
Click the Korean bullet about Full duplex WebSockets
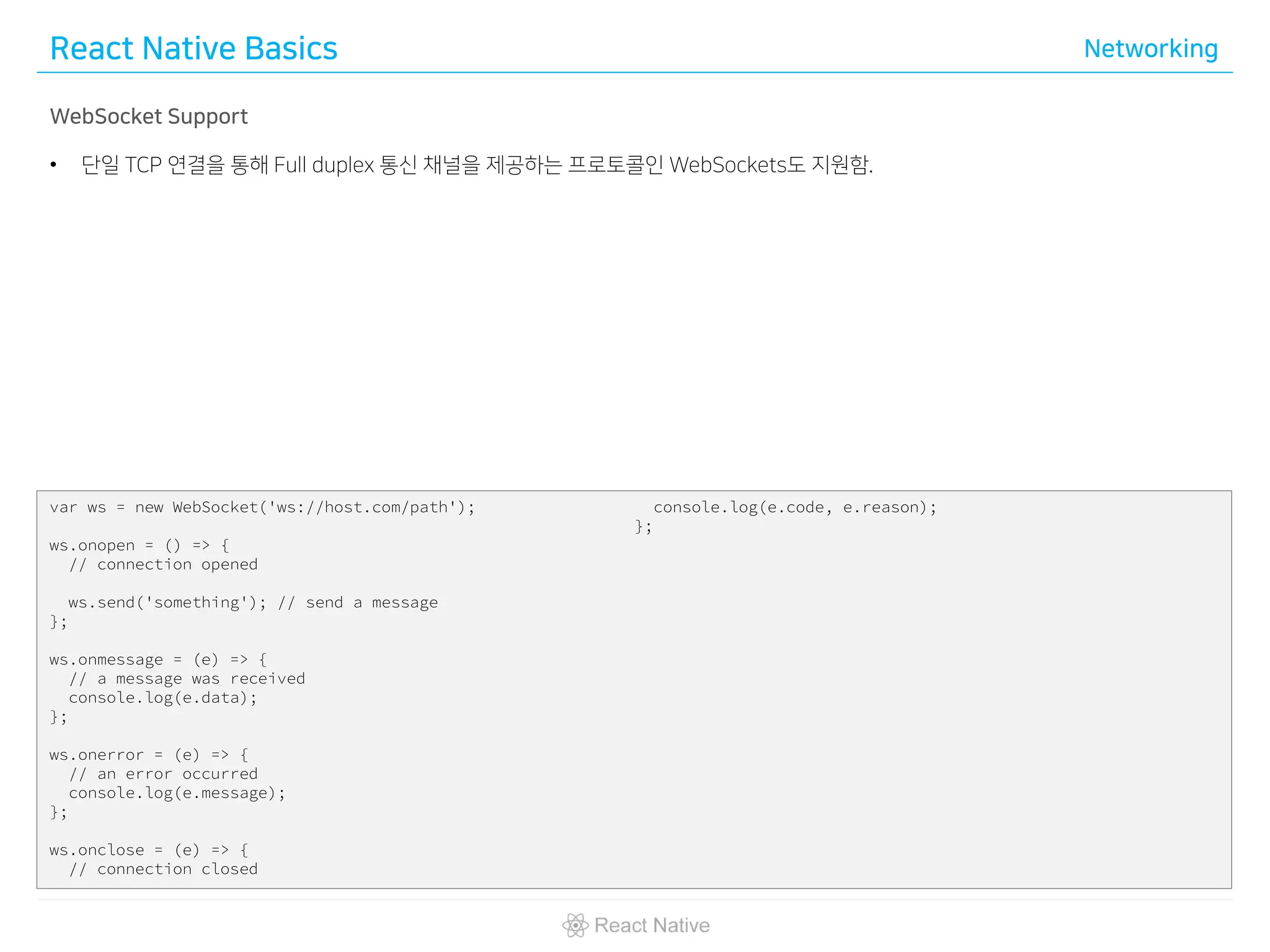pos(477,165)
